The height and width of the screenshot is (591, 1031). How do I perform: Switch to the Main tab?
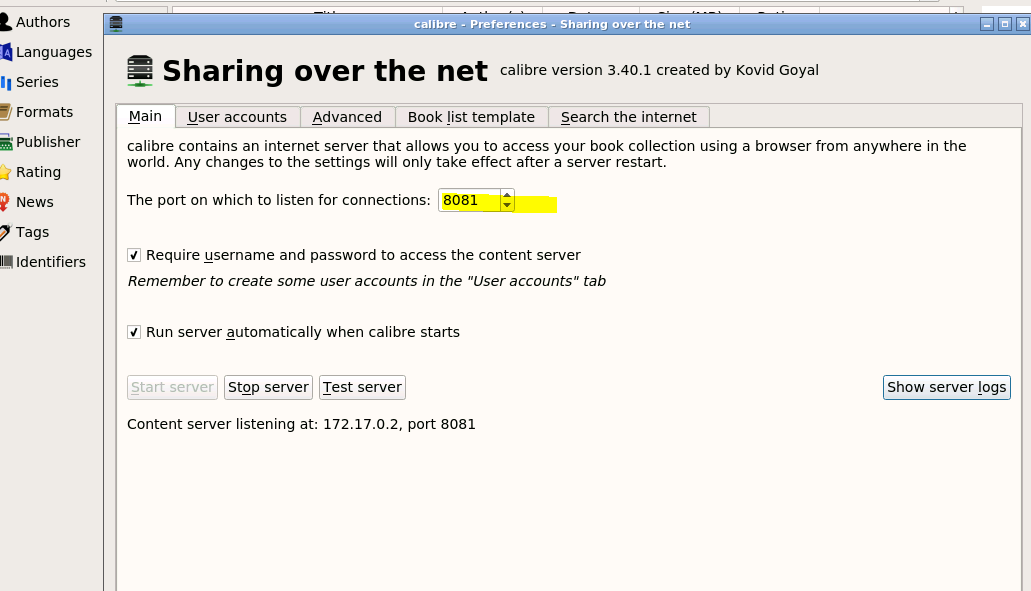[145, 116]
